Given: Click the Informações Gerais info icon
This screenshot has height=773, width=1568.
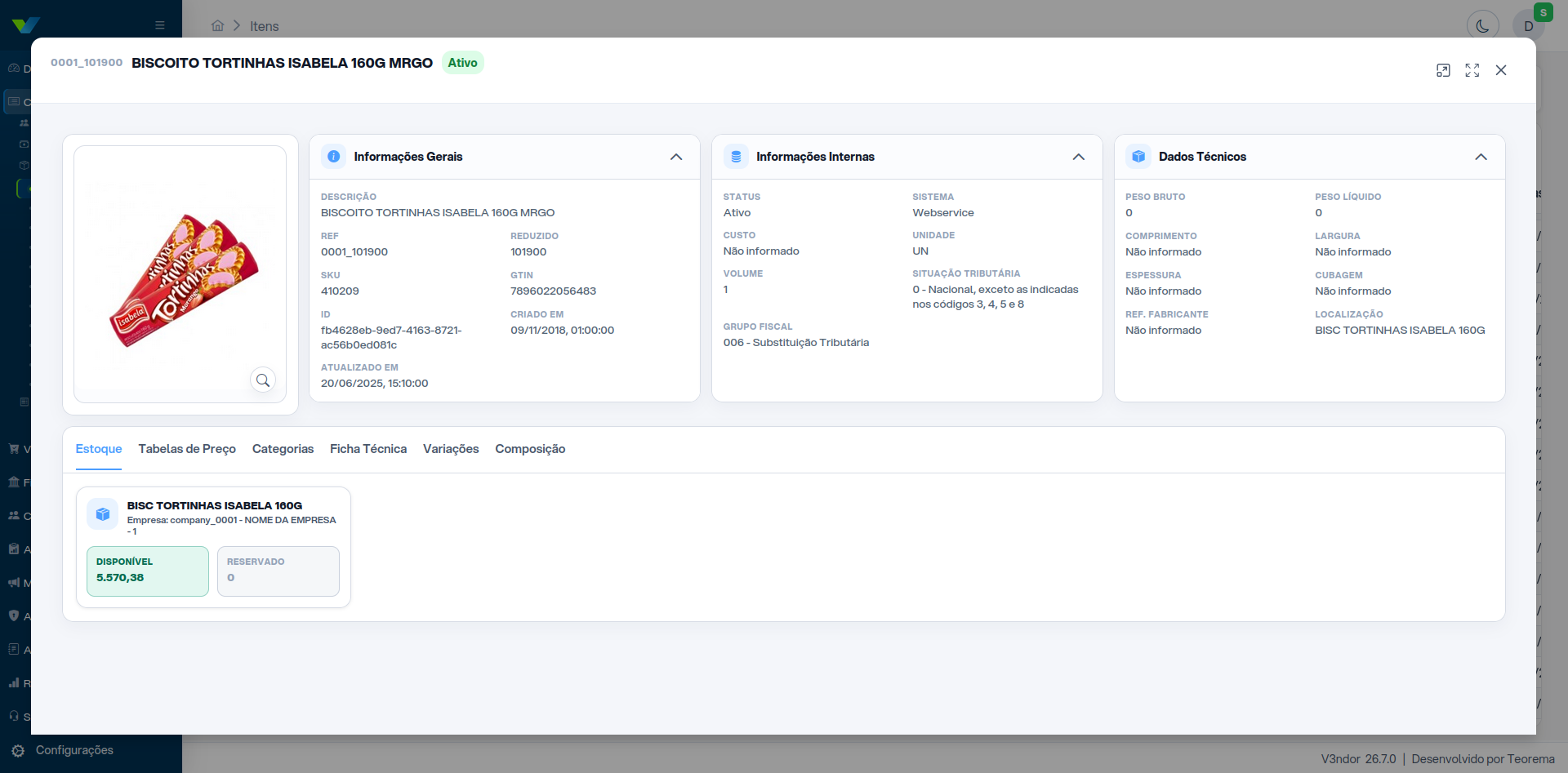Looking at the screenshot, I should point(333,157).
